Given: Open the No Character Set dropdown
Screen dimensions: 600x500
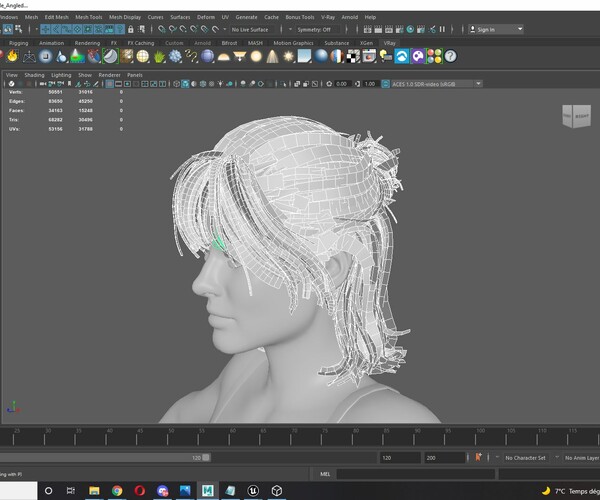Looking at the screenshot, I should (527, 458).
